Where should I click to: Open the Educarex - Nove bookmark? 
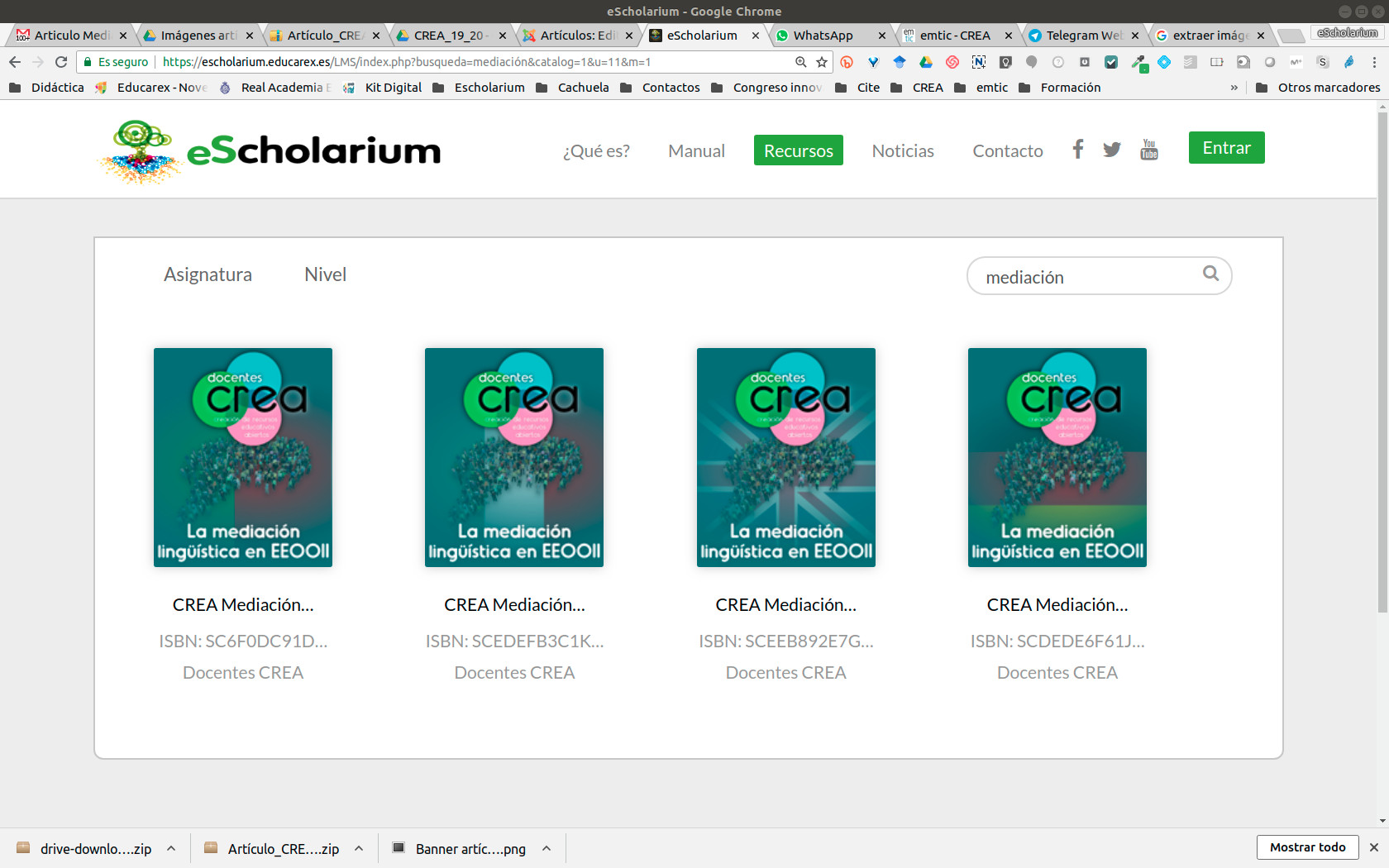tap(150, 88)
